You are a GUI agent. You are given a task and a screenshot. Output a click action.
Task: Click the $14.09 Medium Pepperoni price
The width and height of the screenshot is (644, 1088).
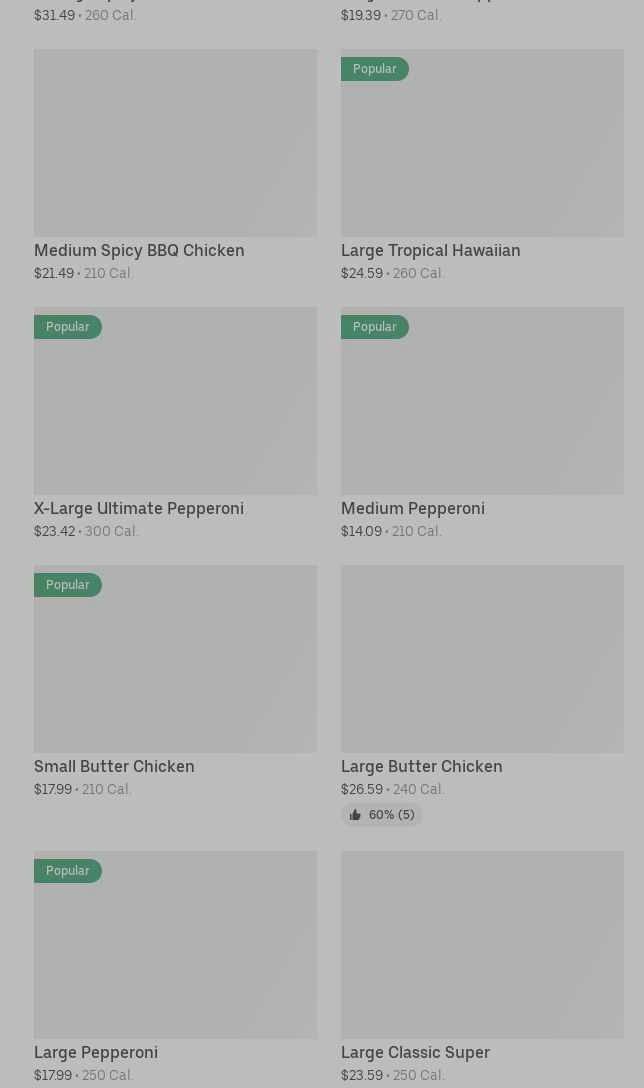(x=361, y=531)
